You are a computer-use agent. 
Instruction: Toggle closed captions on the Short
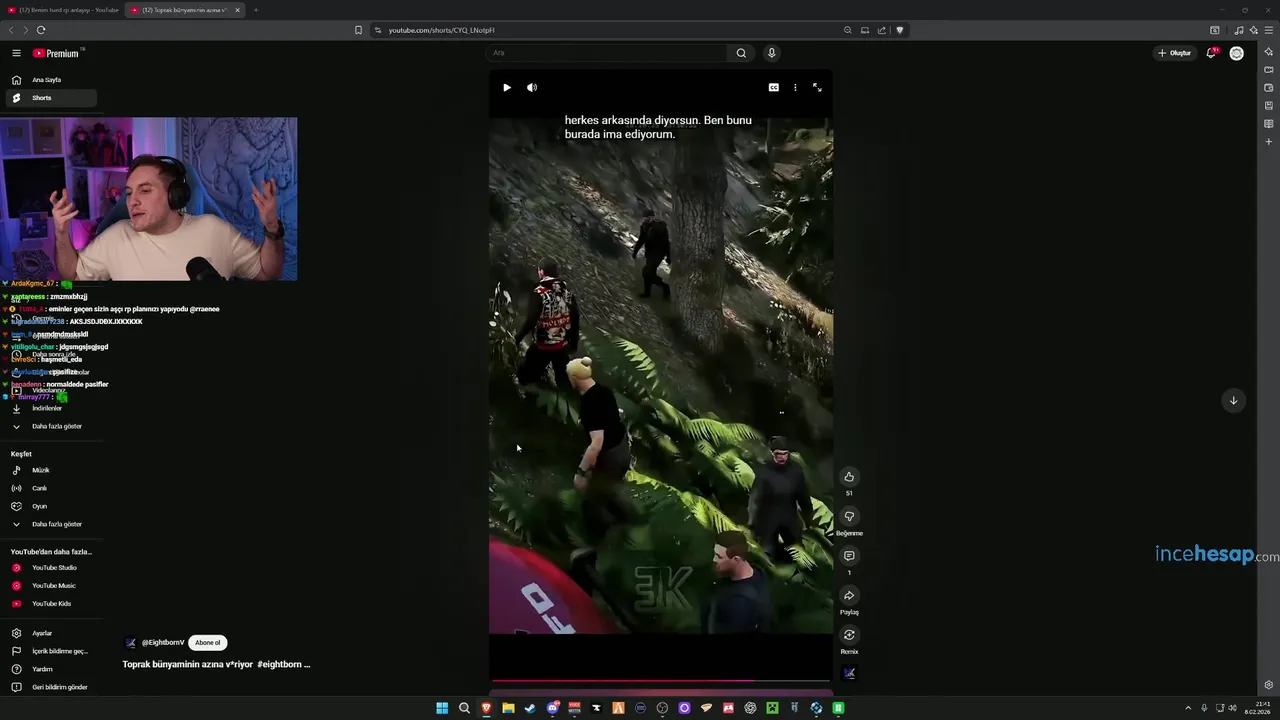(x=773, y=88)
